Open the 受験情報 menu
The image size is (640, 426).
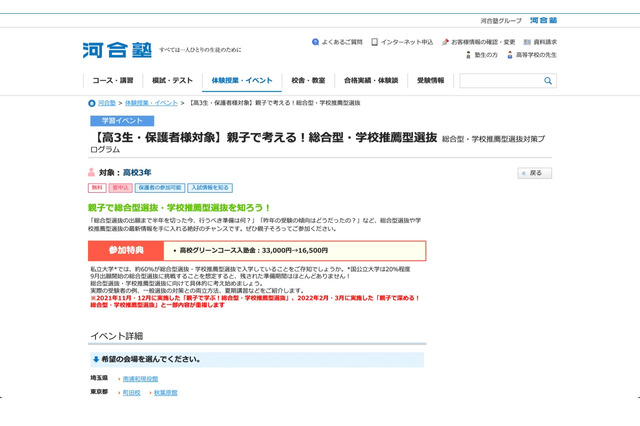431,80
